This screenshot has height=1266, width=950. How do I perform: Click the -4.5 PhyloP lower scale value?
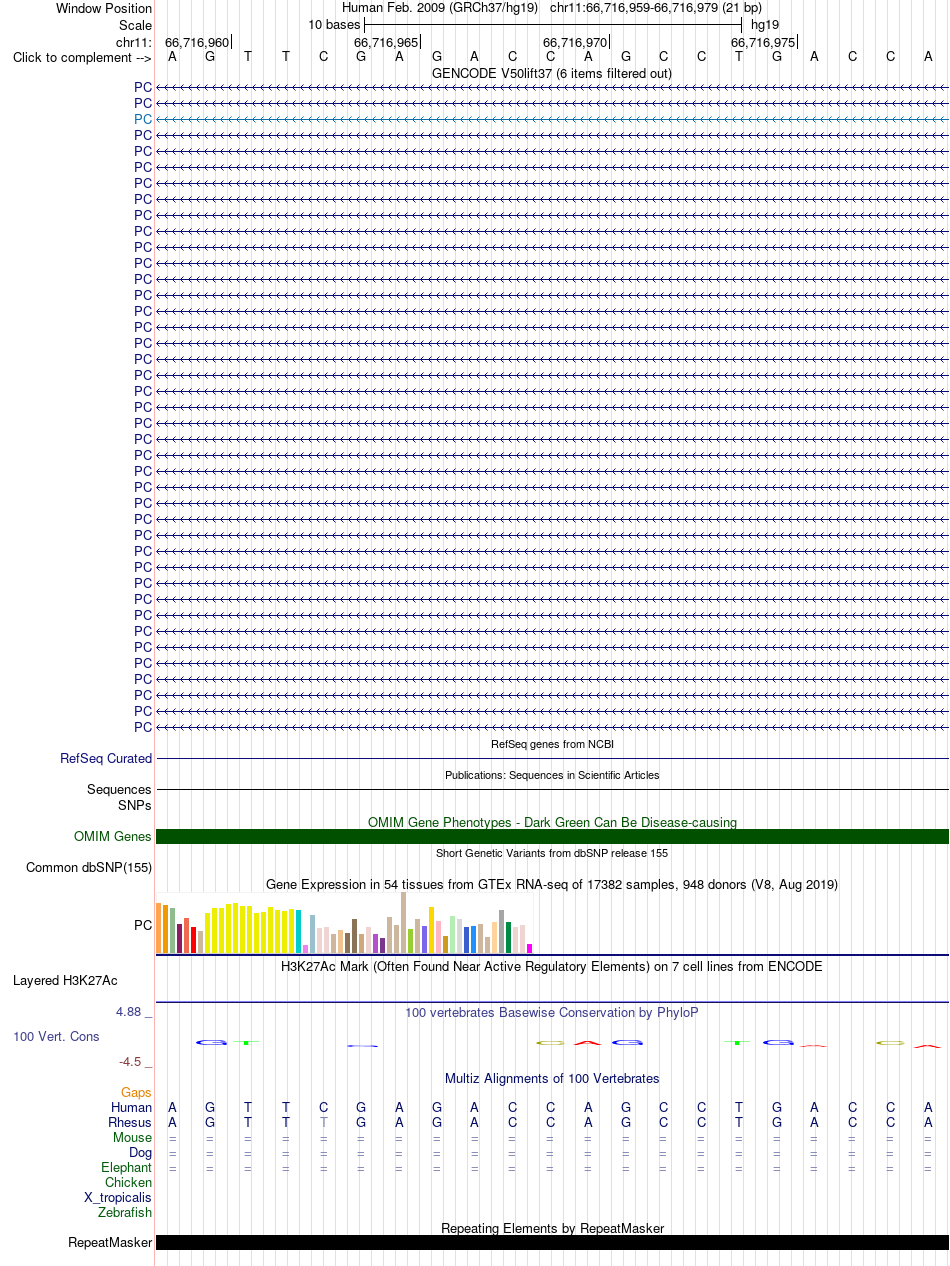[135, 1062]
